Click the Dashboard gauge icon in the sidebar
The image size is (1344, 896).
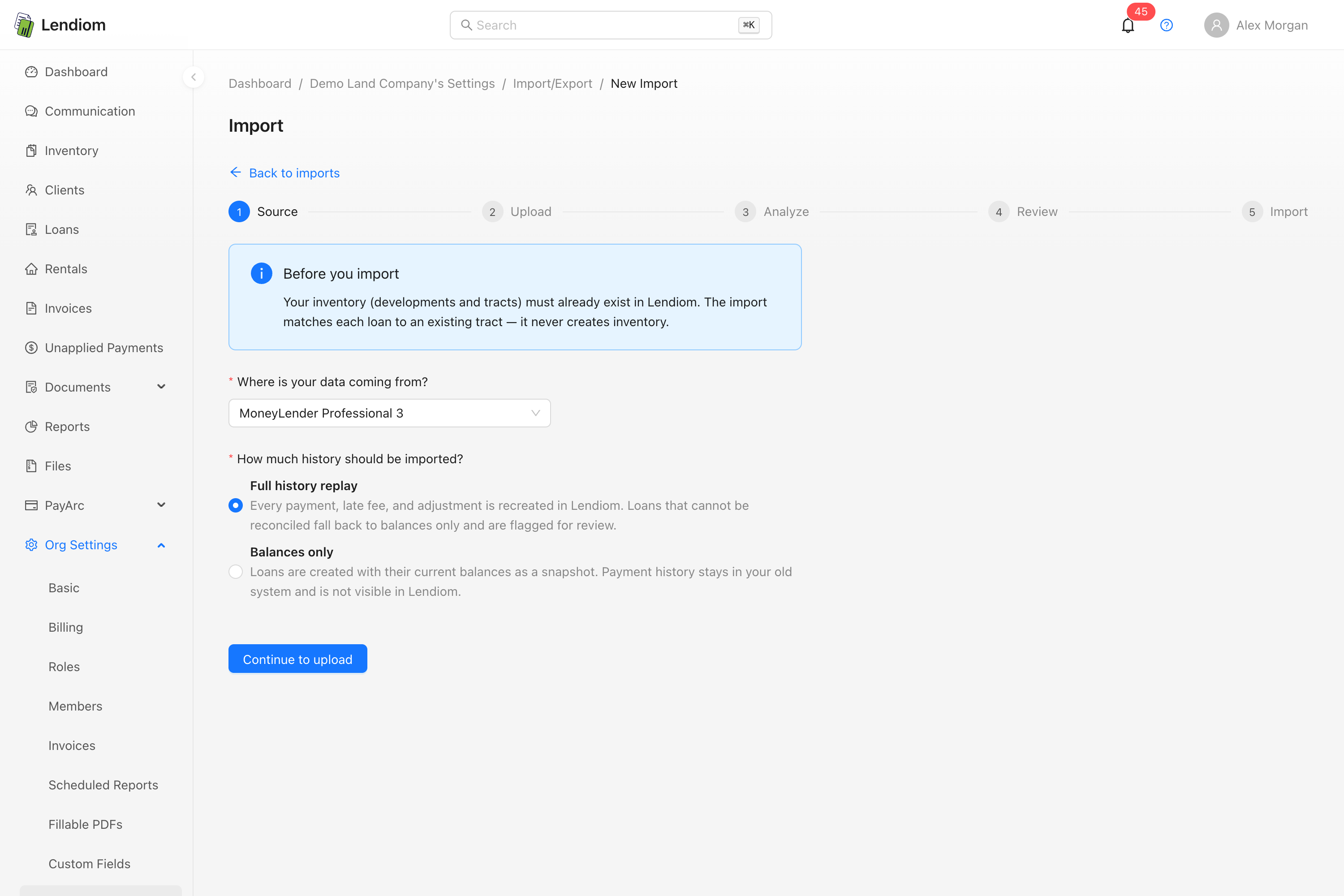31,72
